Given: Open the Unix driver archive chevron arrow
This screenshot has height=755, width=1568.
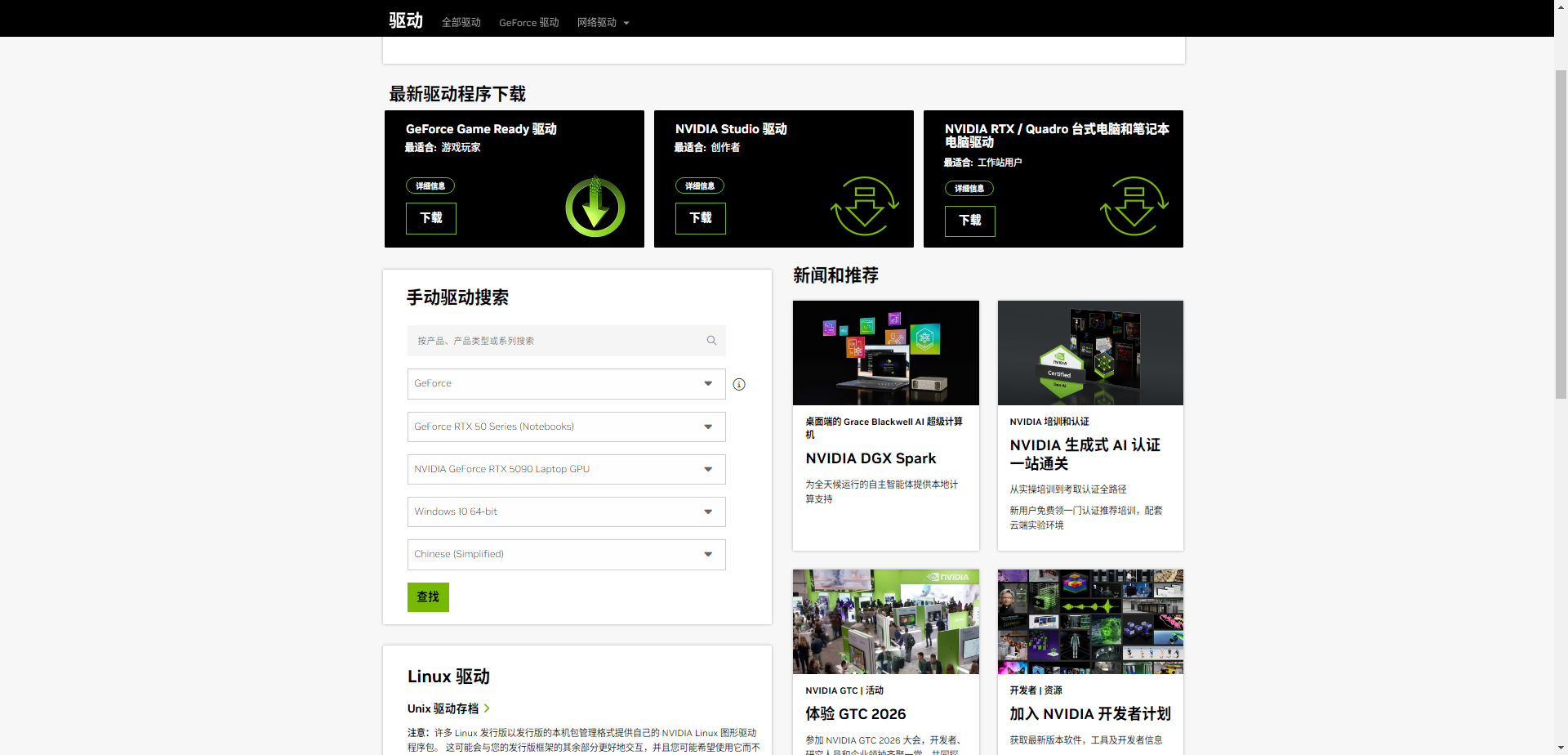Looking at the screenshot, I should [487, 708].
